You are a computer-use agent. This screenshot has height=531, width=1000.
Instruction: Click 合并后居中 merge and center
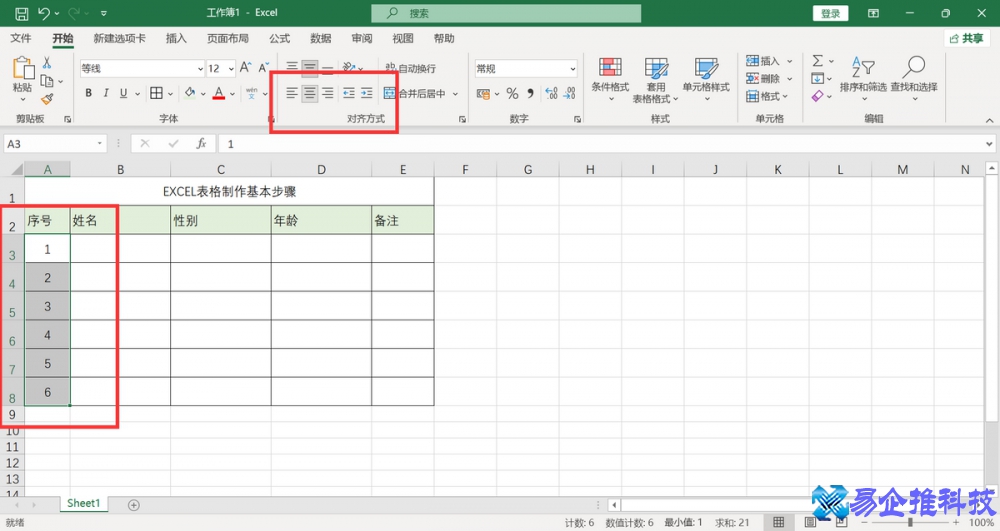coord(415,94)
